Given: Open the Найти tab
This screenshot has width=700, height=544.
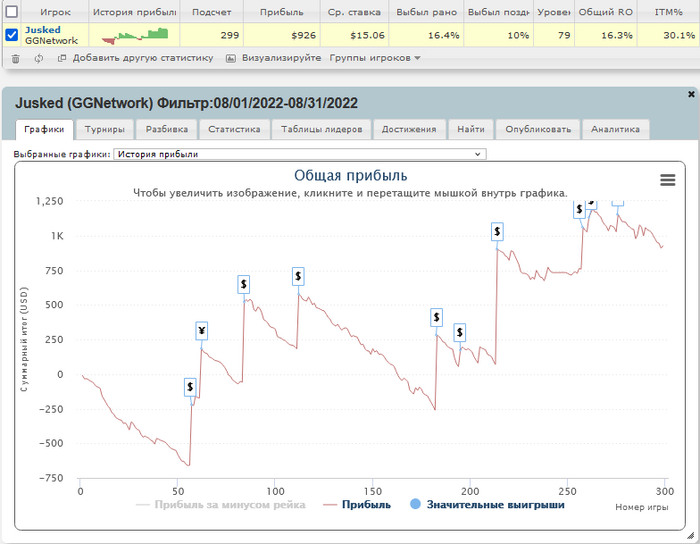Looking at the screenshot, I should coord(471,129).
